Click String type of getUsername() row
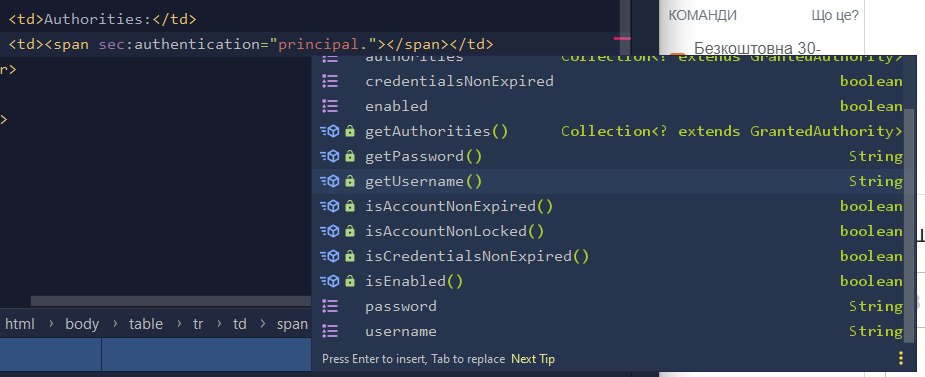The width and height of the screenshot is (925, 377). tap(875, 182)
